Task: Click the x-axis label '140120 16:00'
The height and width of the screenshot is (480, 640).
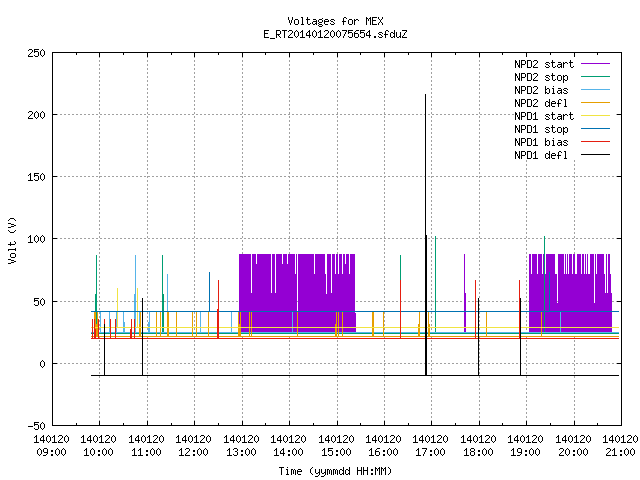Action: (x=383, y=446)
